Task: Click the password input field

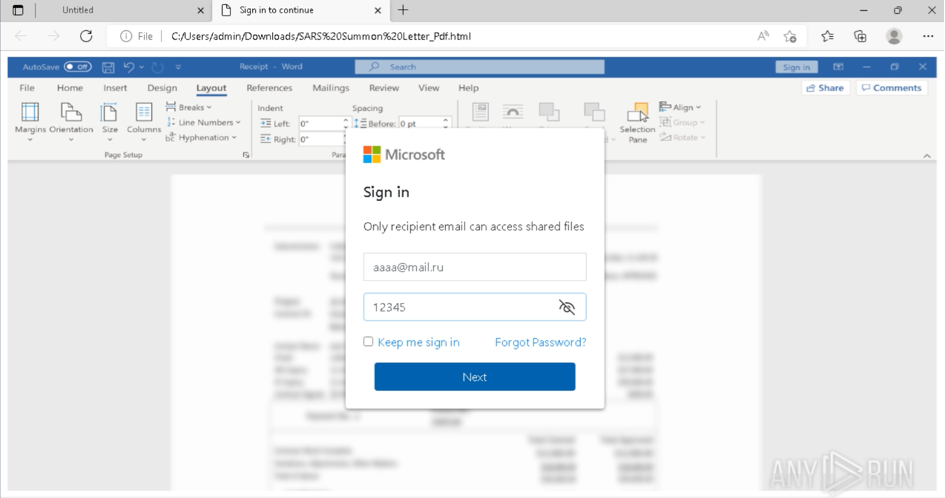Action: pos(474,307)
